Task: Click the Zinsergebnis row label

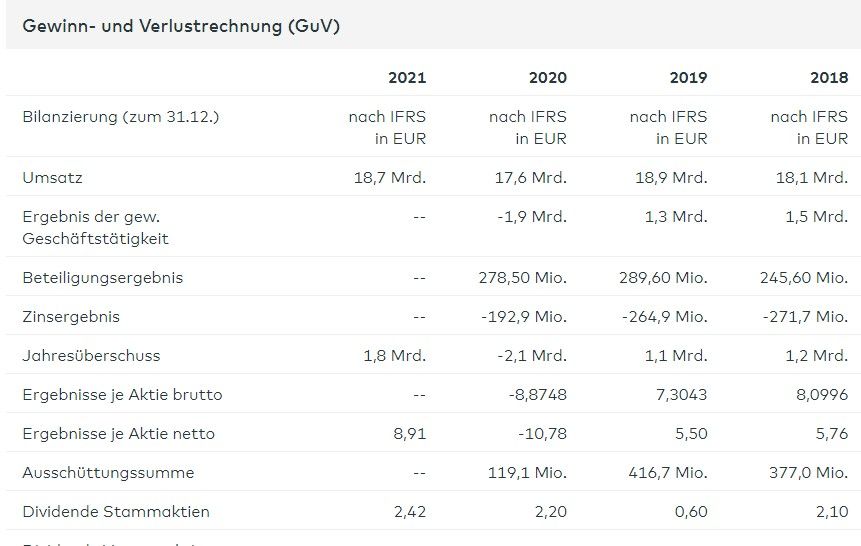Action: click(x=71, y=317)
